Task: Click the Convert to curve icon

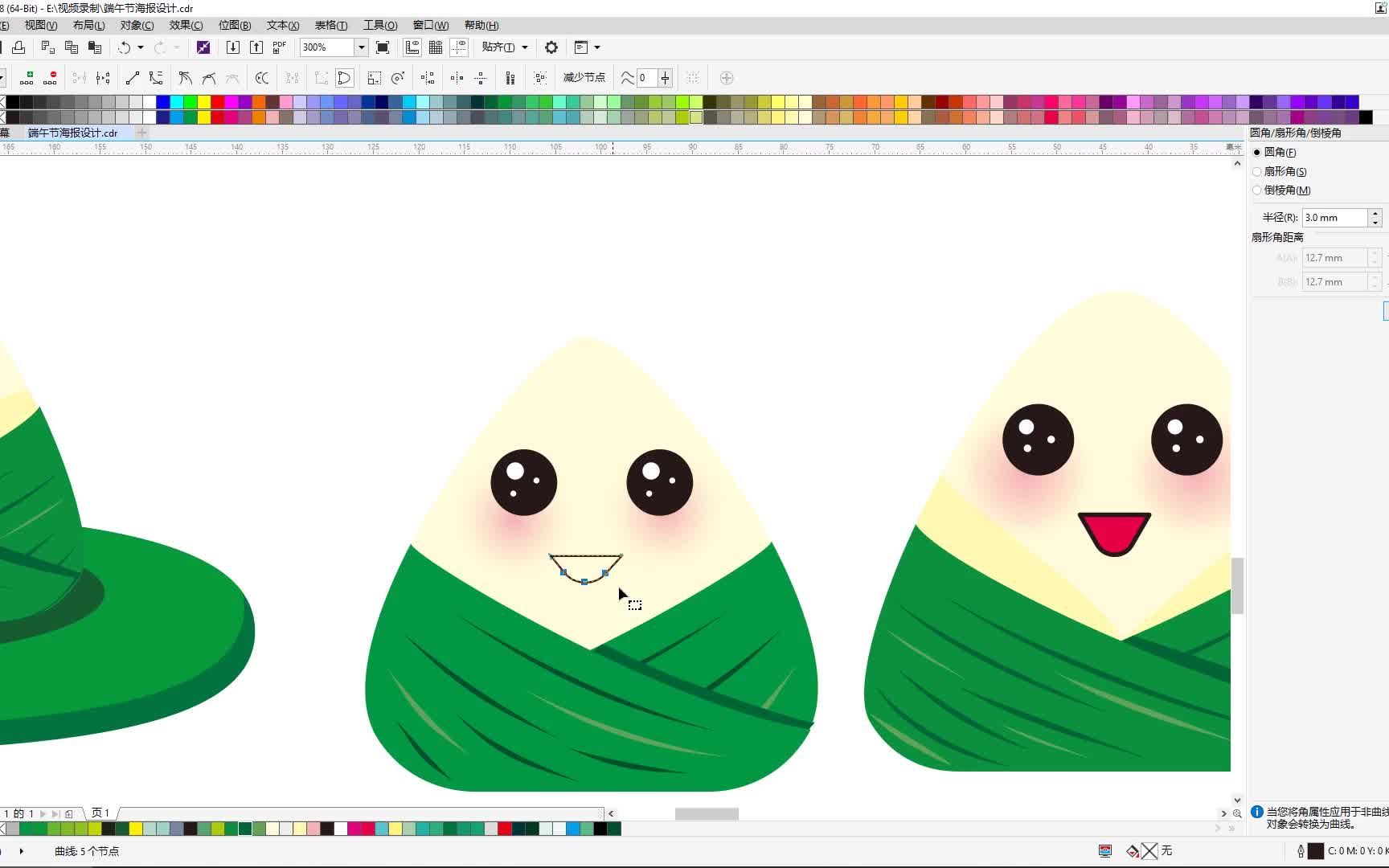Action: tap(156, 78)
